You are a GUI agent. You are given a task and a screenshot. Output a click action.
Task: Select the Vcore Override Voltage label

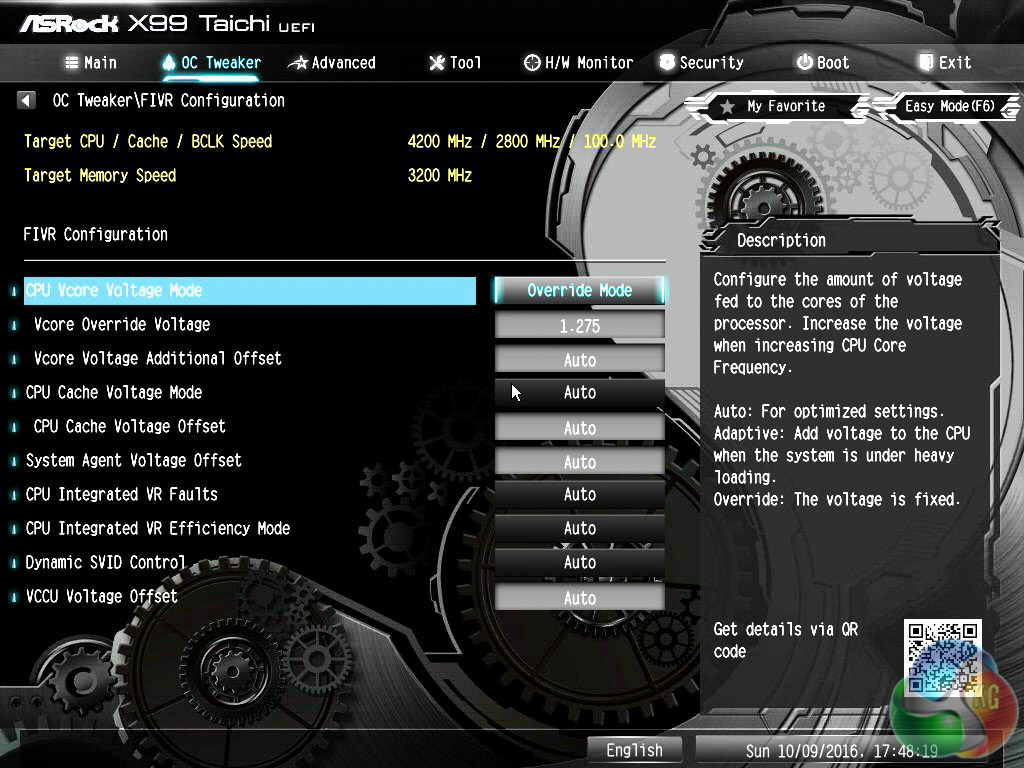click(122, 325)
